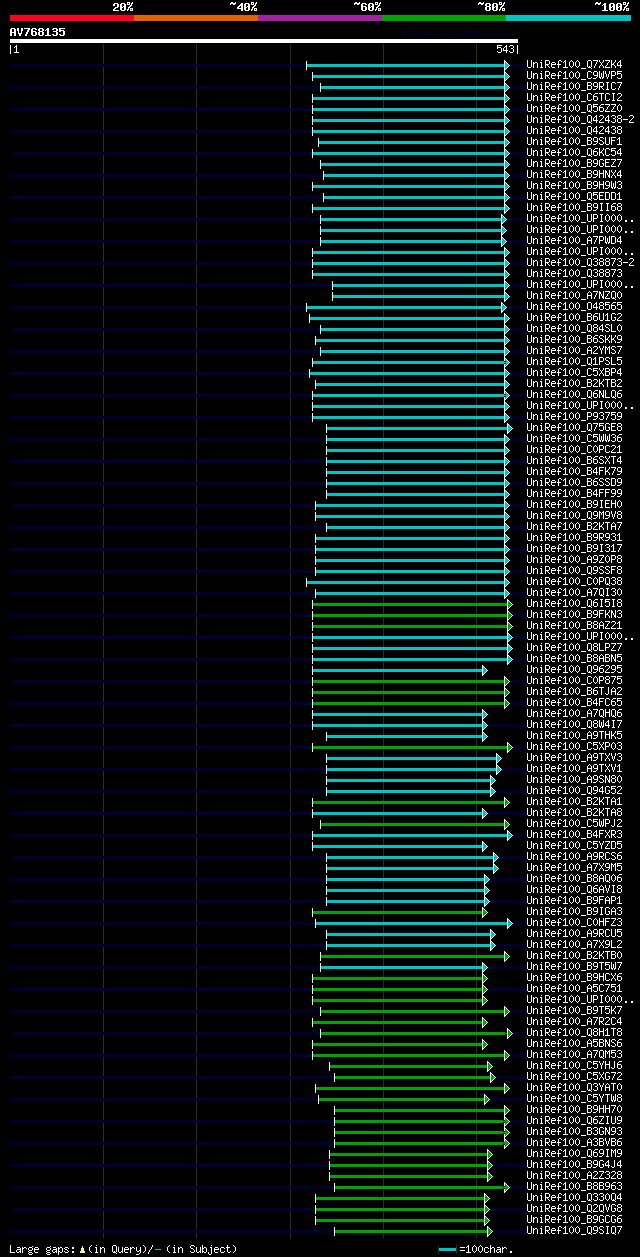Click the UniRef100_B9GEZ7 label
The height and width of the screenshot is (1257, 640).
[x=574, y=163]
